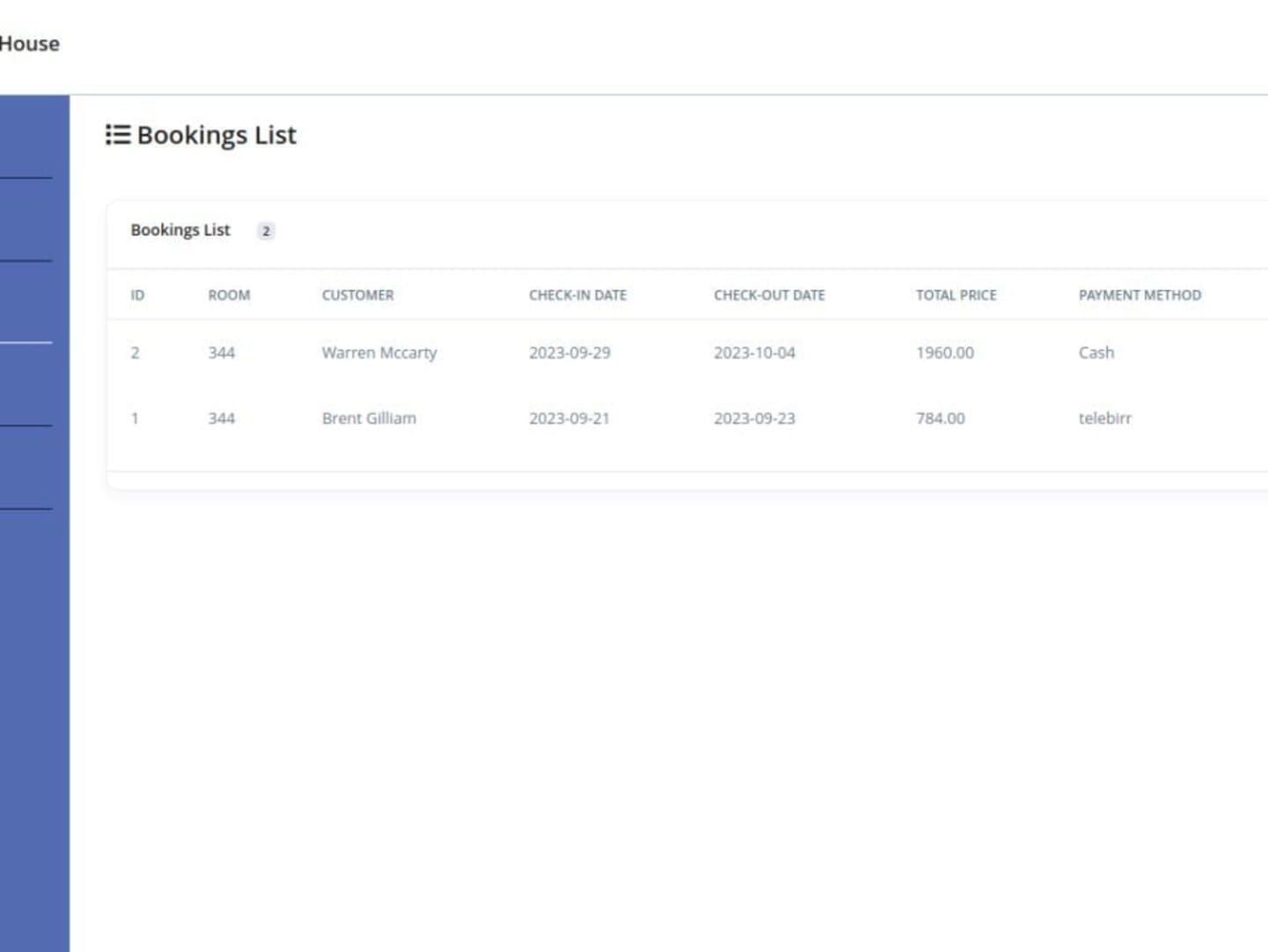Click the CHECK-OUT DATE column header

point(769,295)
